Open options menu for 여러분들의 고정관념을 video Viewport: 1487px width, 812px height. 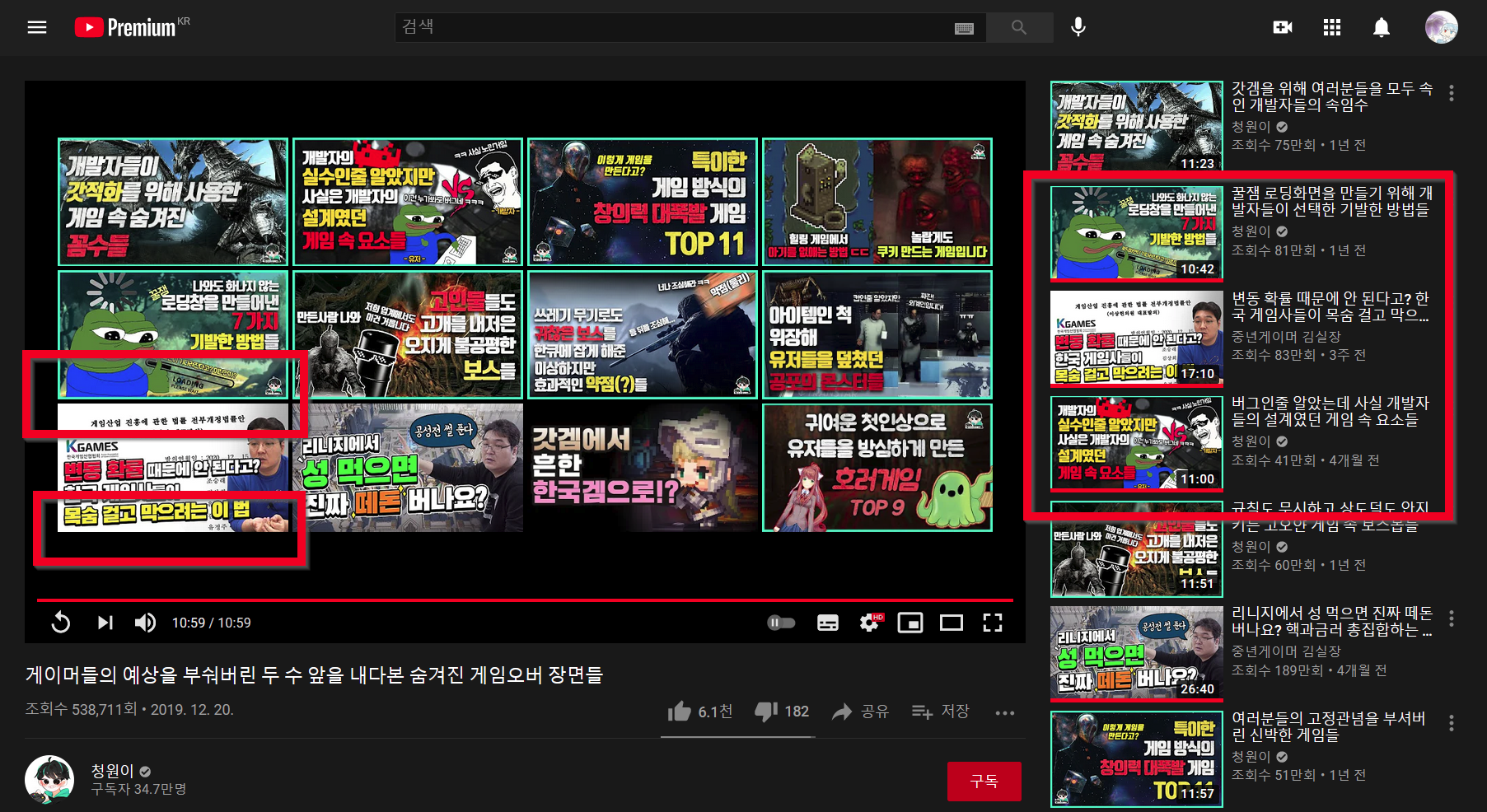[1451, 723]
